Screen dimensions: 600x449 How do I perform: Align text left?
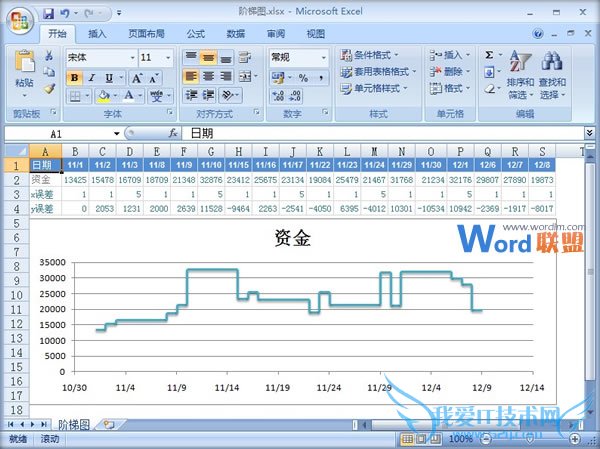point(191,77)
